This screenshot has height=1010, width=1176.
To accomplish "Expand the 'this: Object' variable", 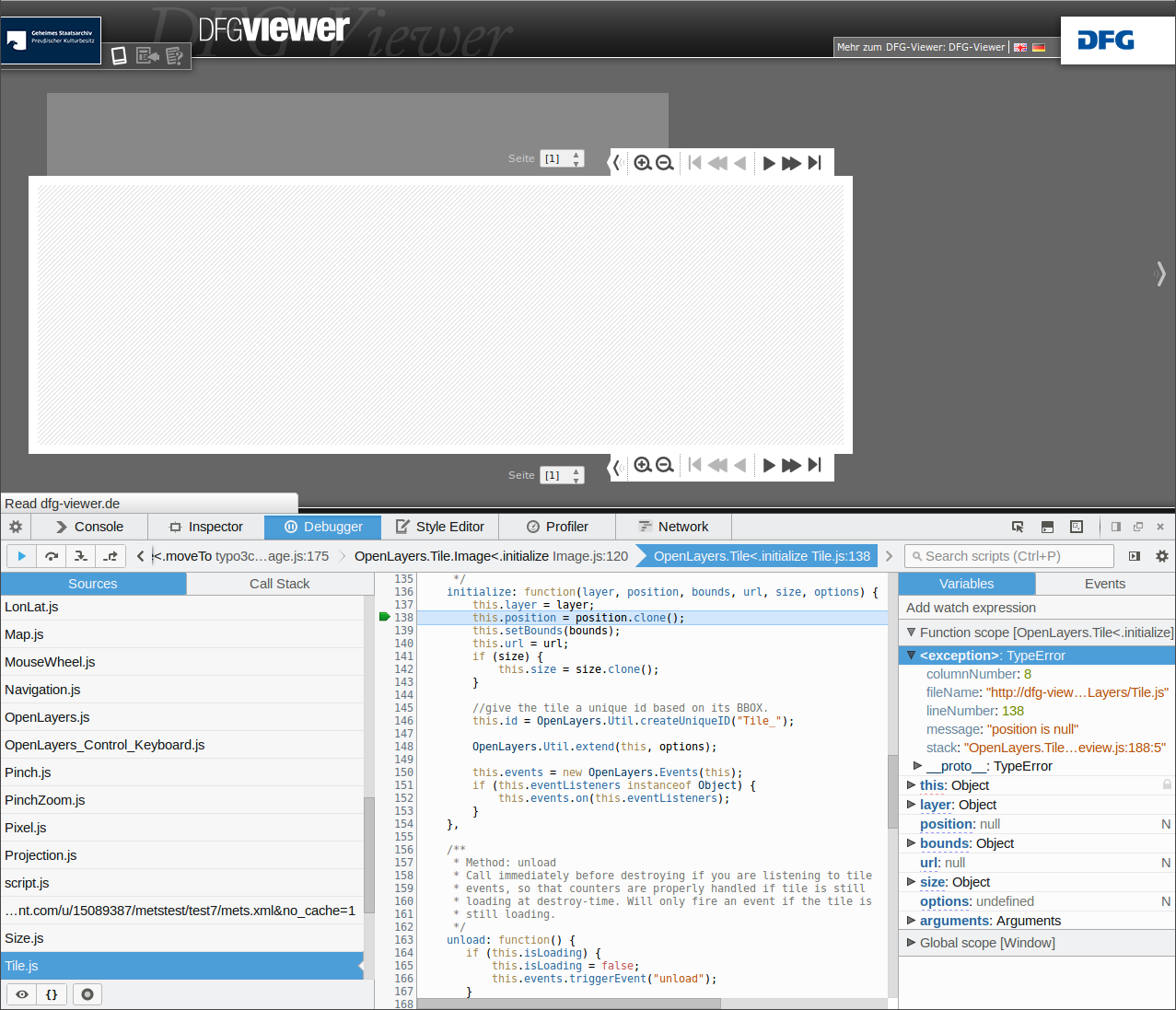I will (x=911, y=785).
